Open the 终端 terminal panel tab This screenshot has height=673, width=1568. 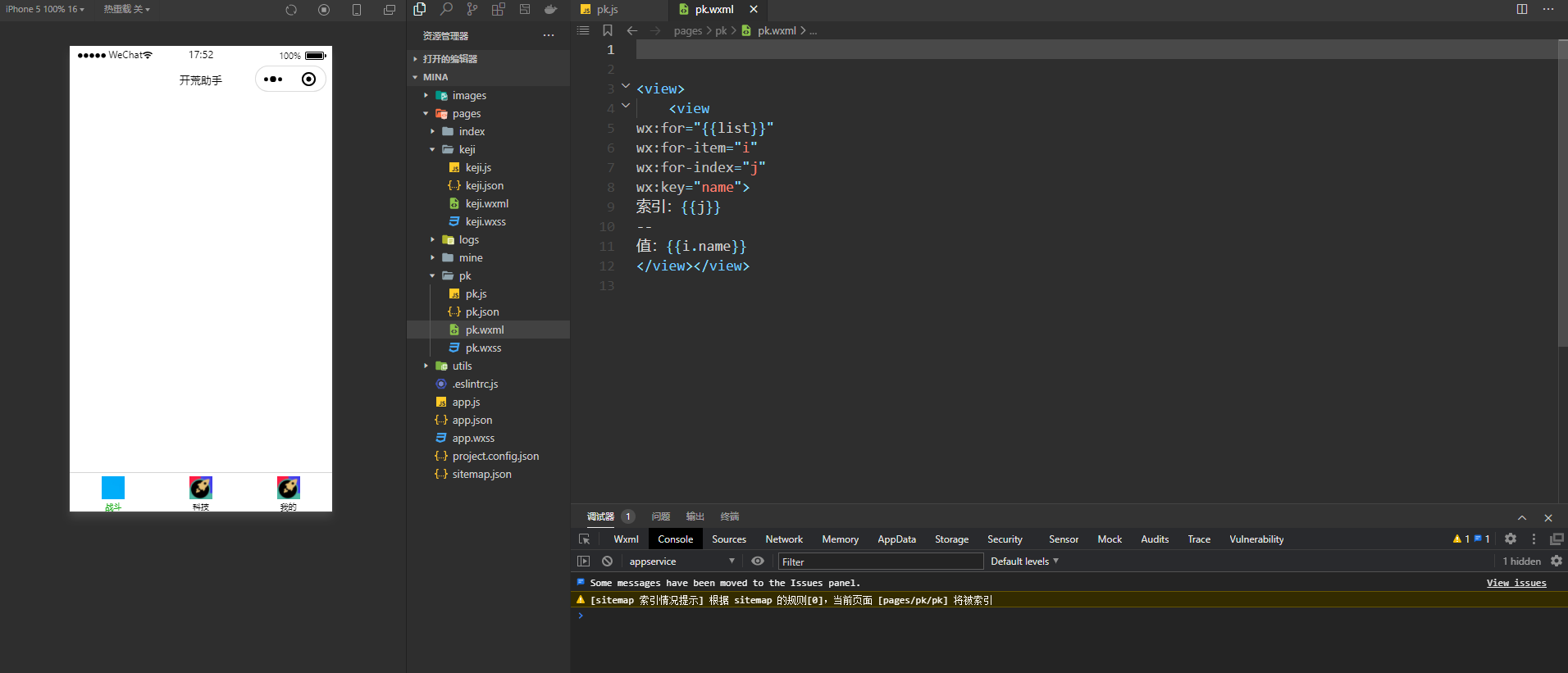[730, 516]
